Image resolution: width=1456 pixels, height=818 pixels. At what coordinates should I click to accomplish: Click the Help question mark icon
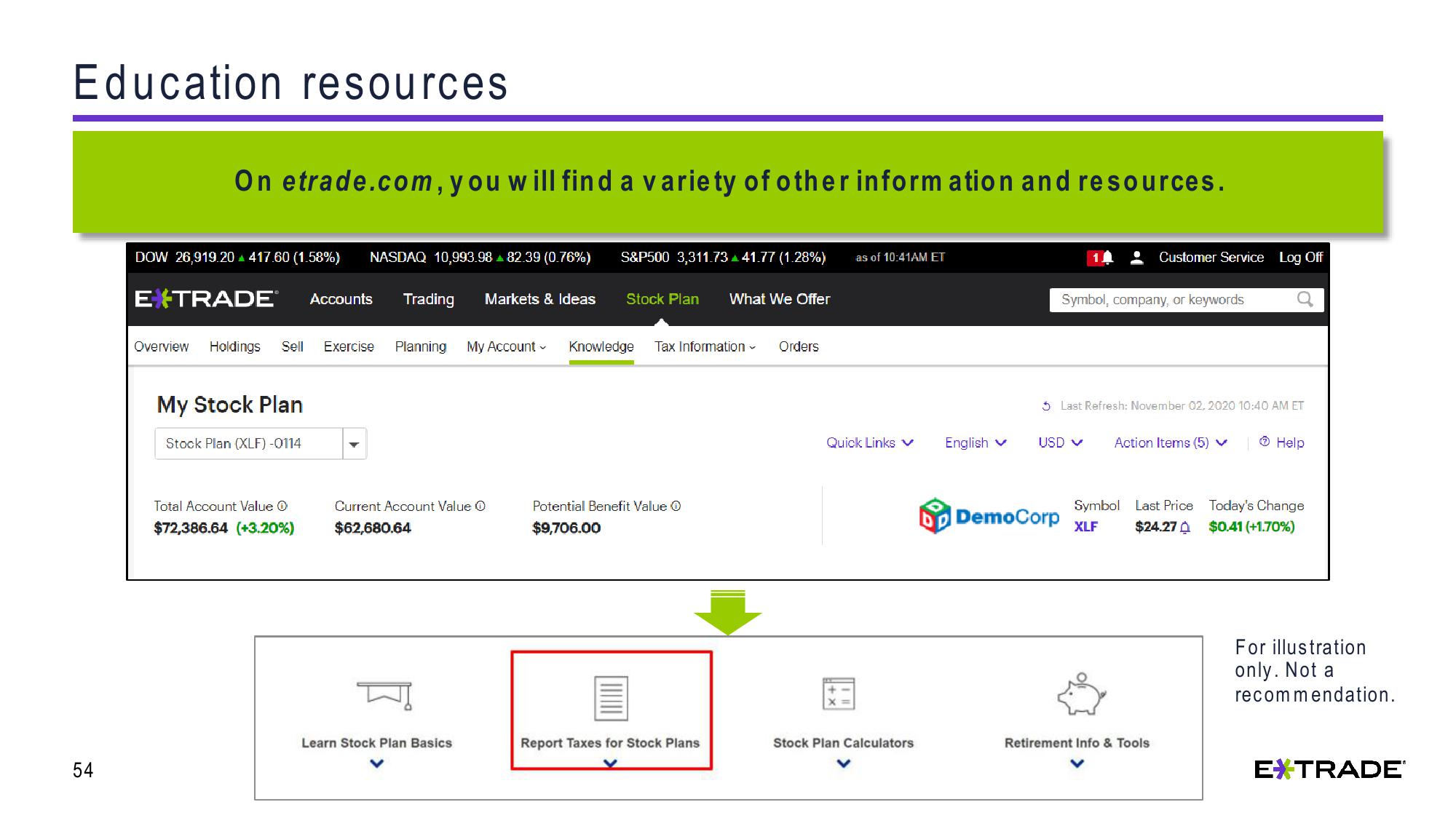(1265, 442)
